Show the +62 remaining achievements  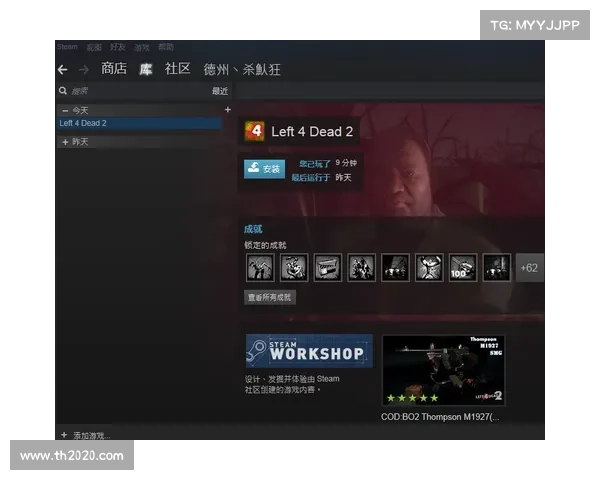click(530, 268)
